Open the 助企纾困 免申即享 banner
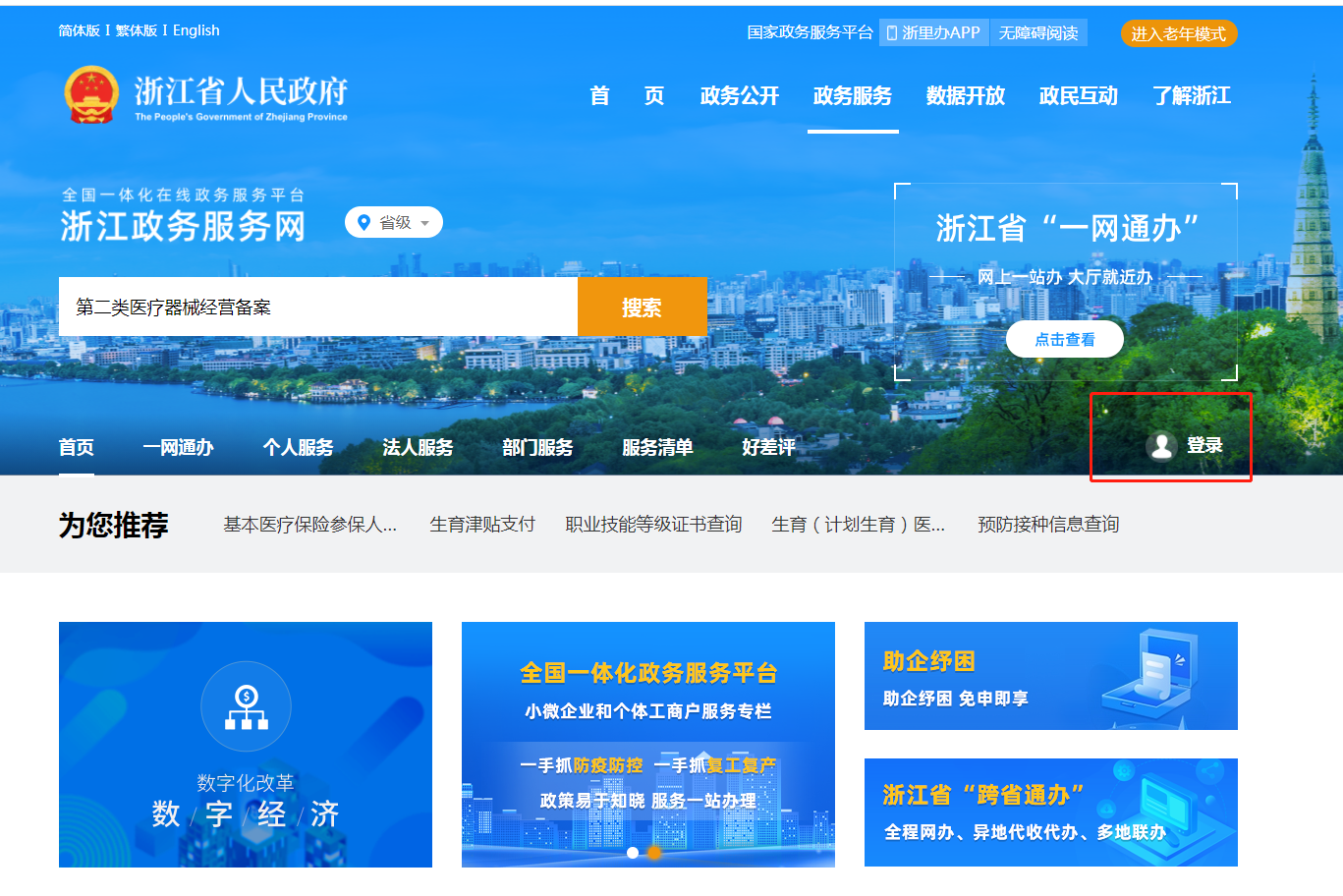The width and height of the screenshot is (1343, 896). [x=1051, y=676]
